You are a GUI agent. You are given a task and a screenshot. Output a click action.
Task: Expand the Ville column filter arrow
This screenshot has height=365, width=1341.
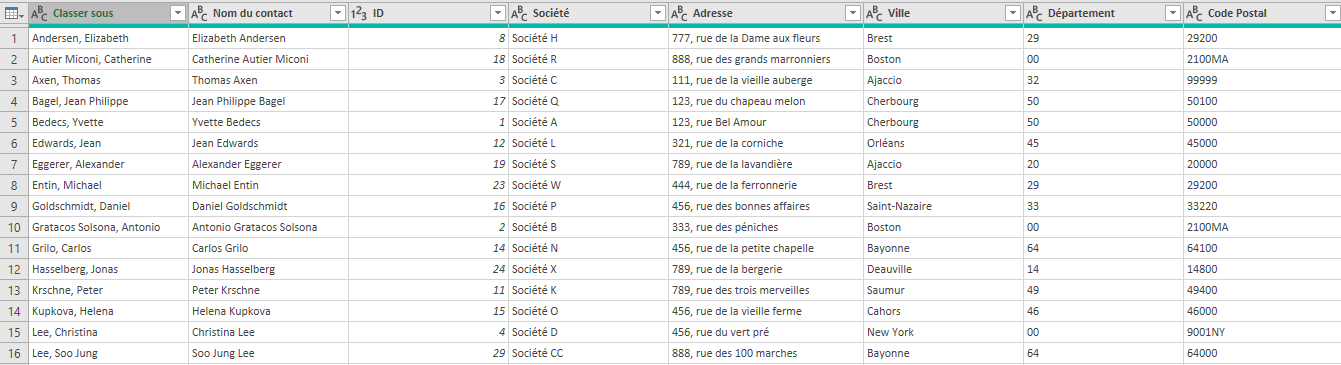point(1013,14)
